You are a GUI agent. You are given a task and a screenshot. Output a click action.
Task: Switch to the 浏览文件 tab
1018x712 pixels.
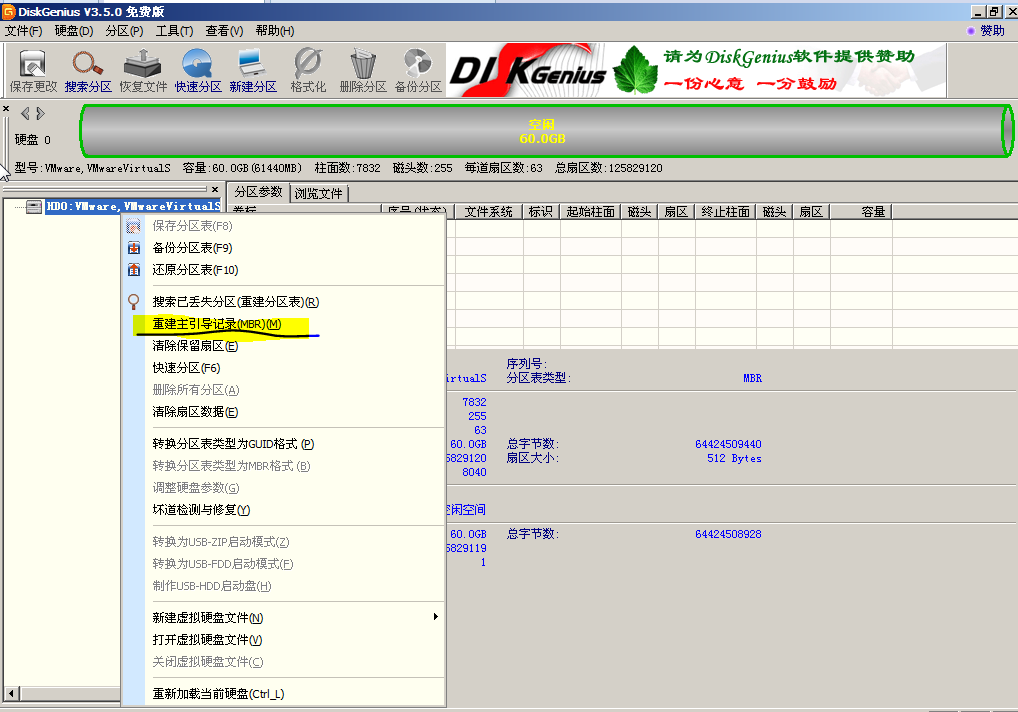318,193
